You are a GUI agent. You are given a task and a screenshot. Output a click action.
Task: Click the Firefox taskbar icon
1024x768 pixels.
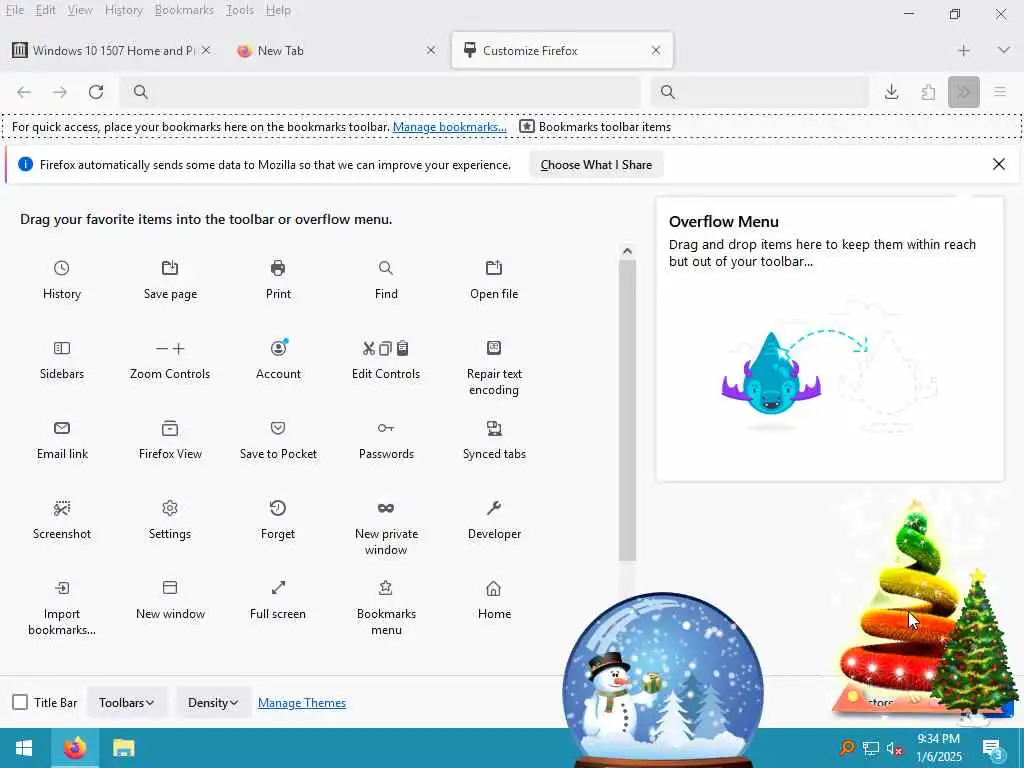(x=74, y=748)
